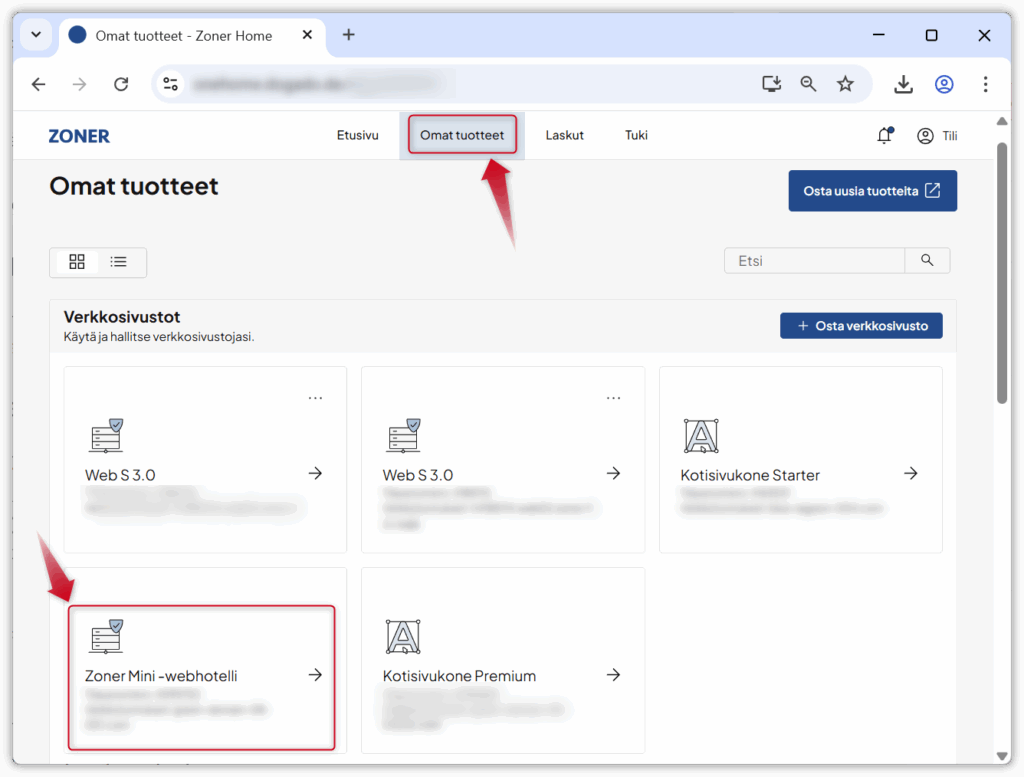1024x777 pixels.
Task: Open the Laskut navigation tab
Action: (564, 135)
